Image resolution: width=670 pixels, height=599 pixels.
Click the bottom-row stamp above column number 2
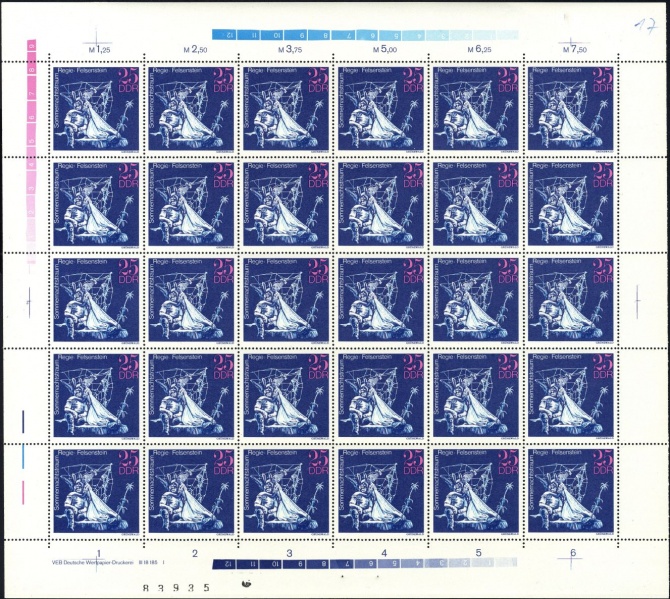(x=191, y=490)
